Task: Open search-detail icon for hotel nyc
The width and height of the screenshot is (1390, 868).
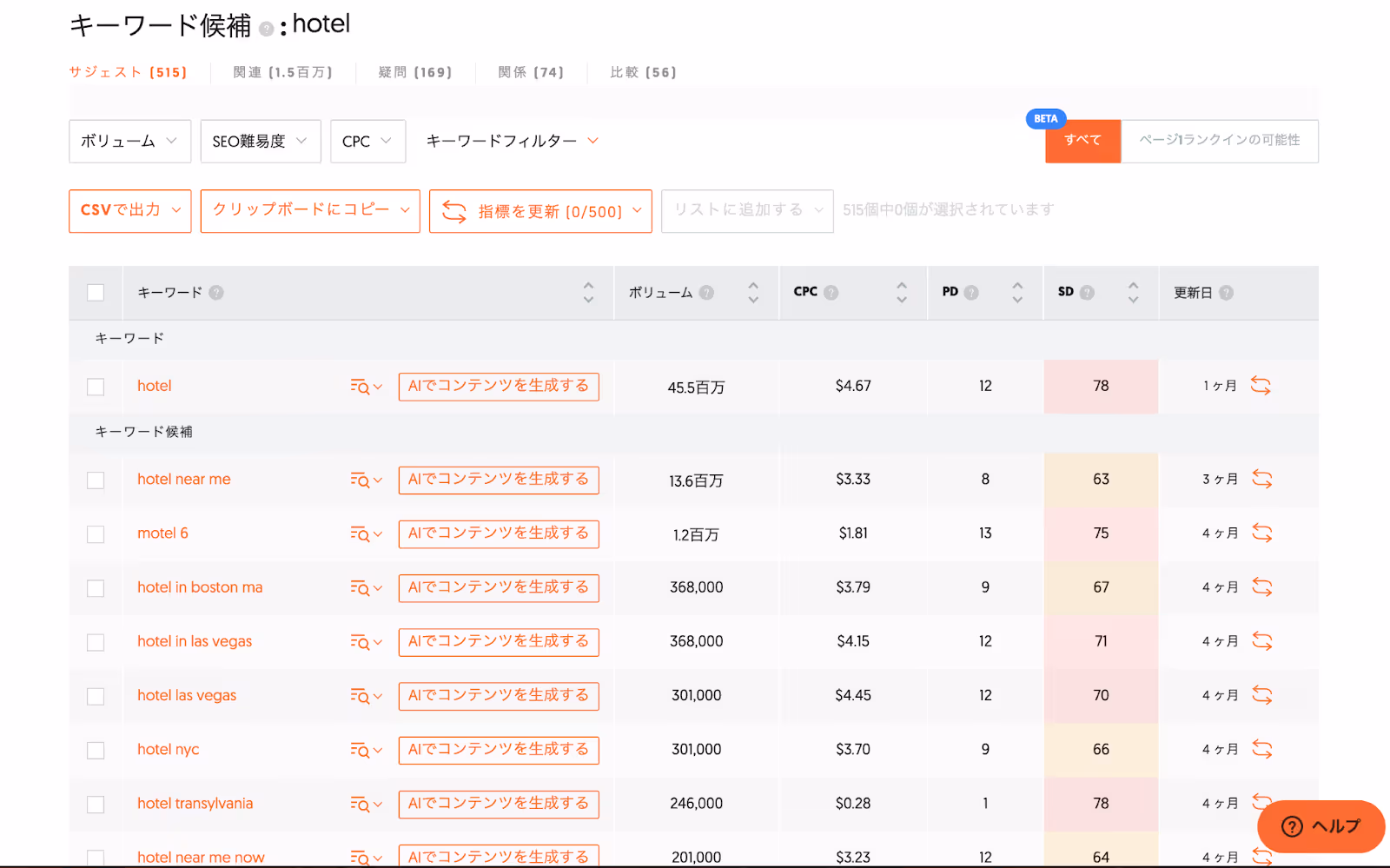Action: pyautogui.click(x=366, y=750)
